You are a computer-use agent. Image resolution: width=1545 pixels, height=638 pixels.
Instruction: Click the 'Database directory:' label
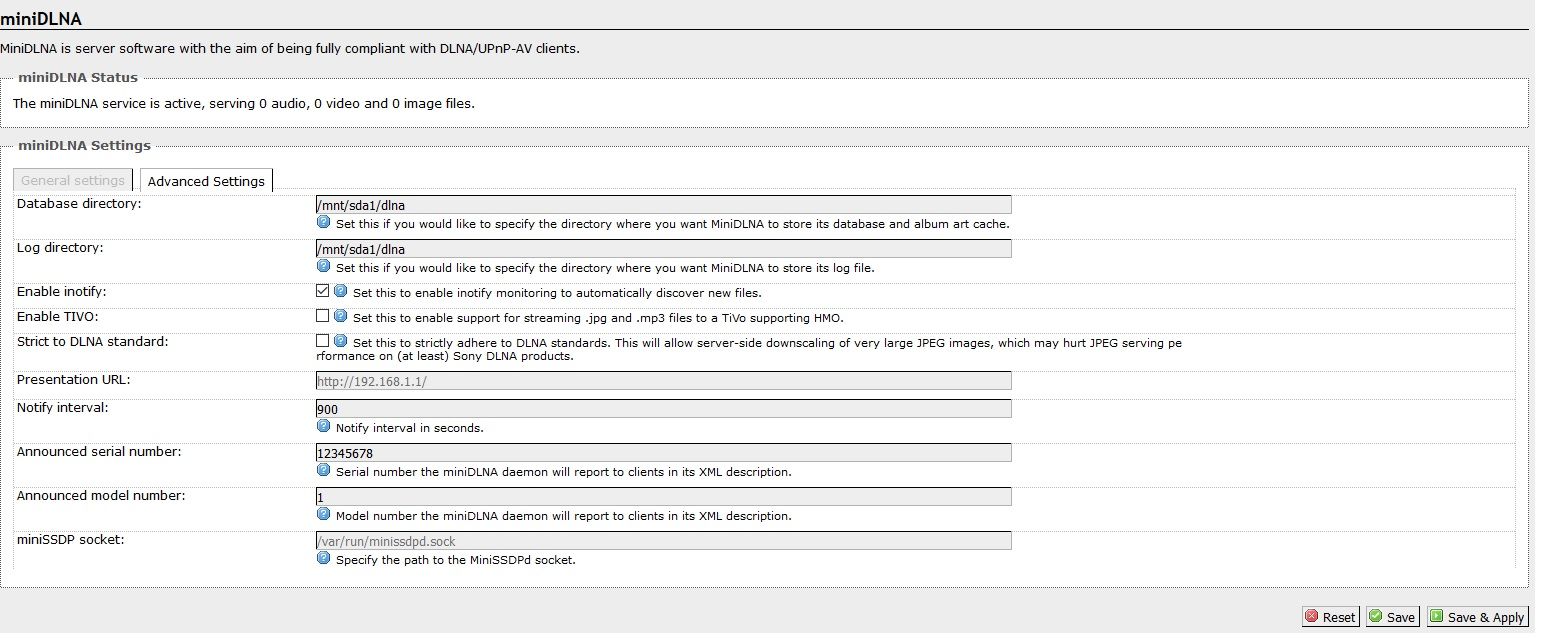tap(79, 203)
